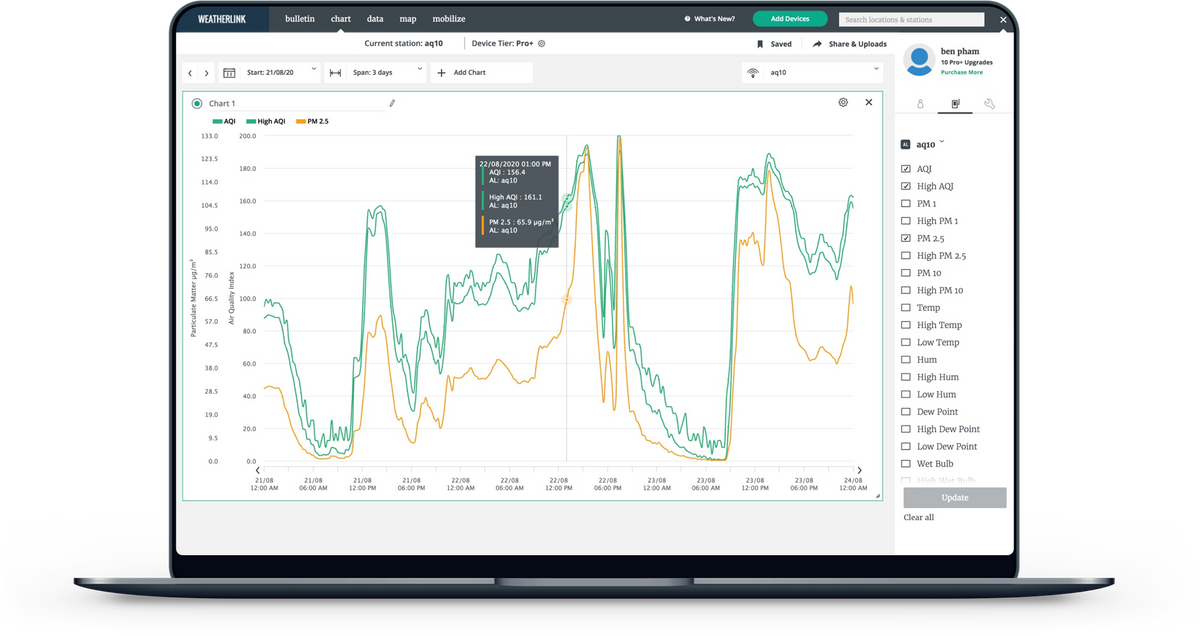The image size is (1200, 636).
Task: Switch to the bulletin tab
Action: pos(299,19)
